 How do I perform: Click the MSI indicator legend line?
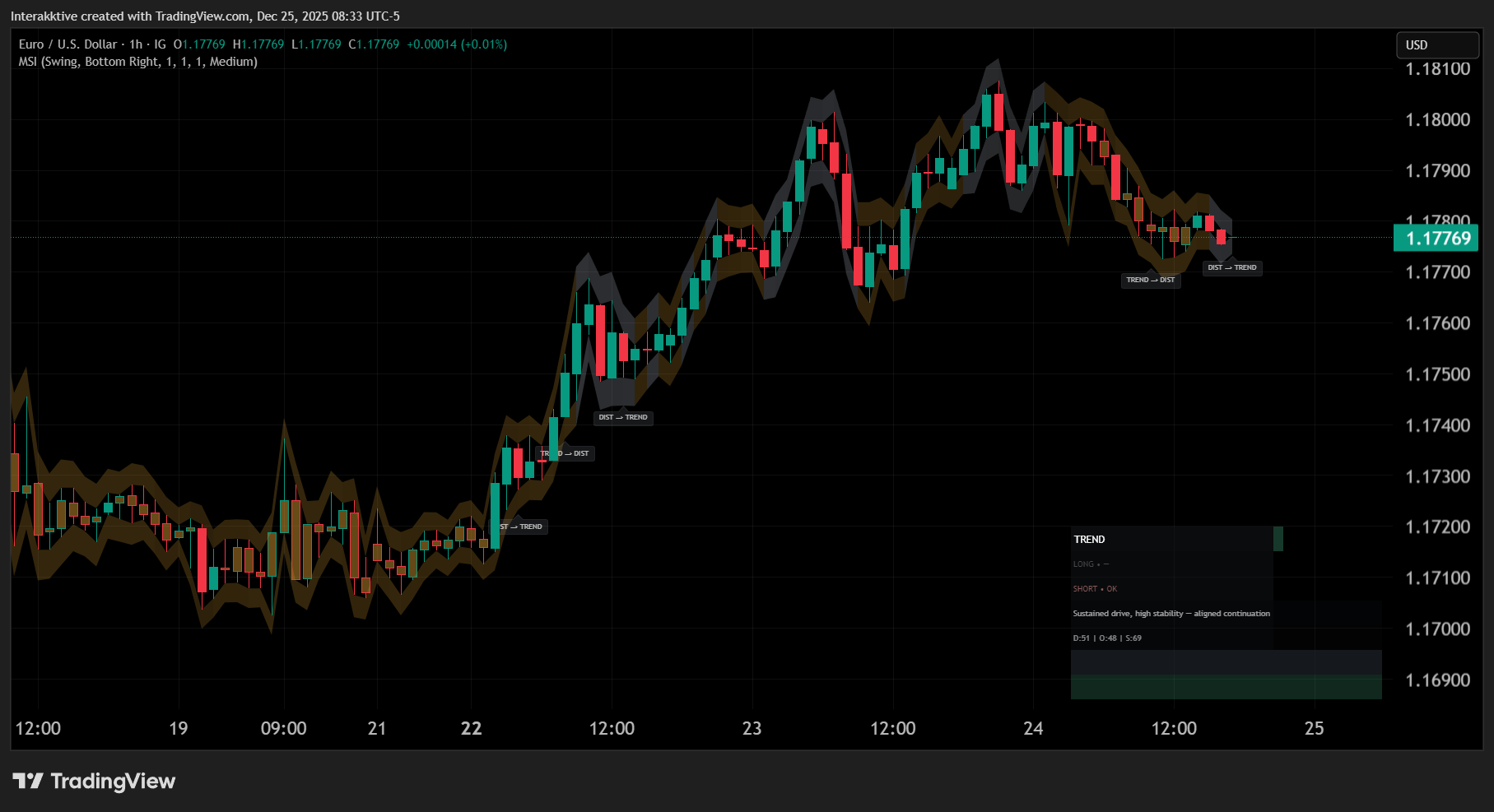coord(138,62)
